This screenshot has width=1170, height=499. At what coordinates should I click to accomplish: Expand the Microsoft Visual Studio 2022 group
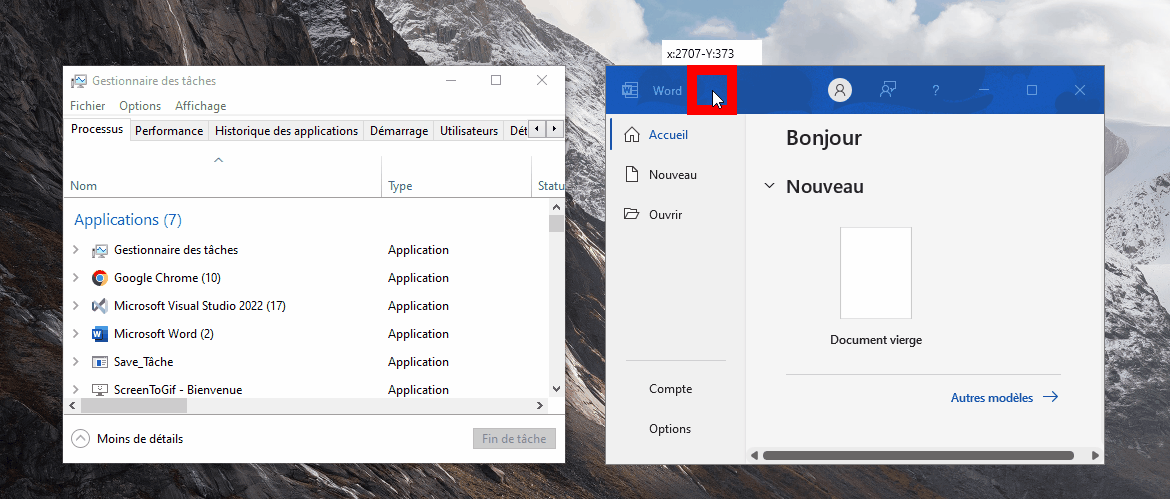(x=75, y=306)
